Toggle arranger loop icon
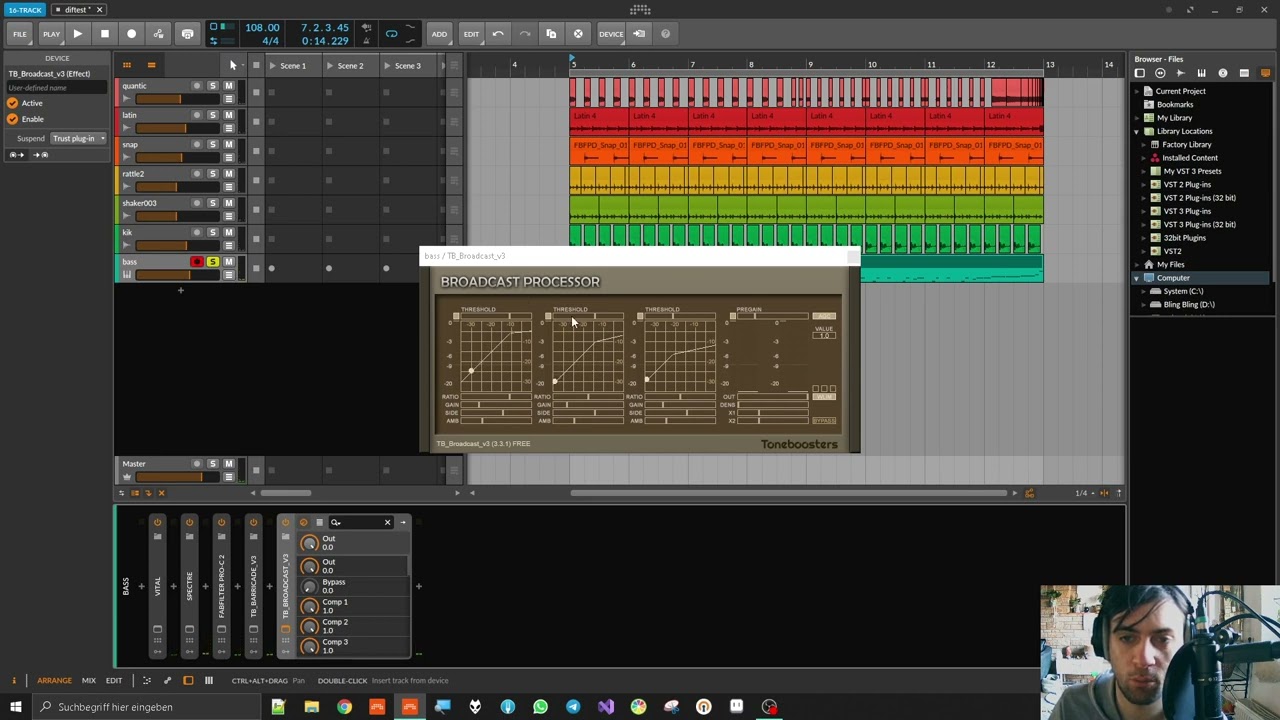The height and width of the screenshot is (720, 1280). [x=391, y=34]
